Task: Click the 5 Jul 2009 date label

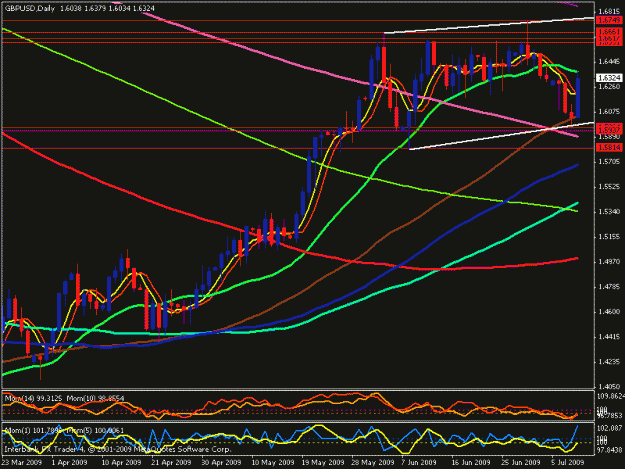Action: 568,462
